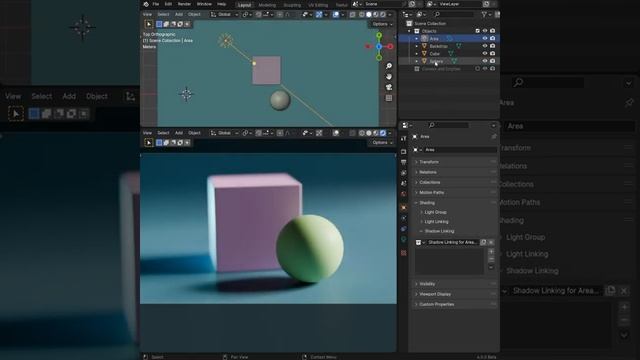Hide Cube using its eye icon
Screen dimensions: 640x360
click(485, 53)
